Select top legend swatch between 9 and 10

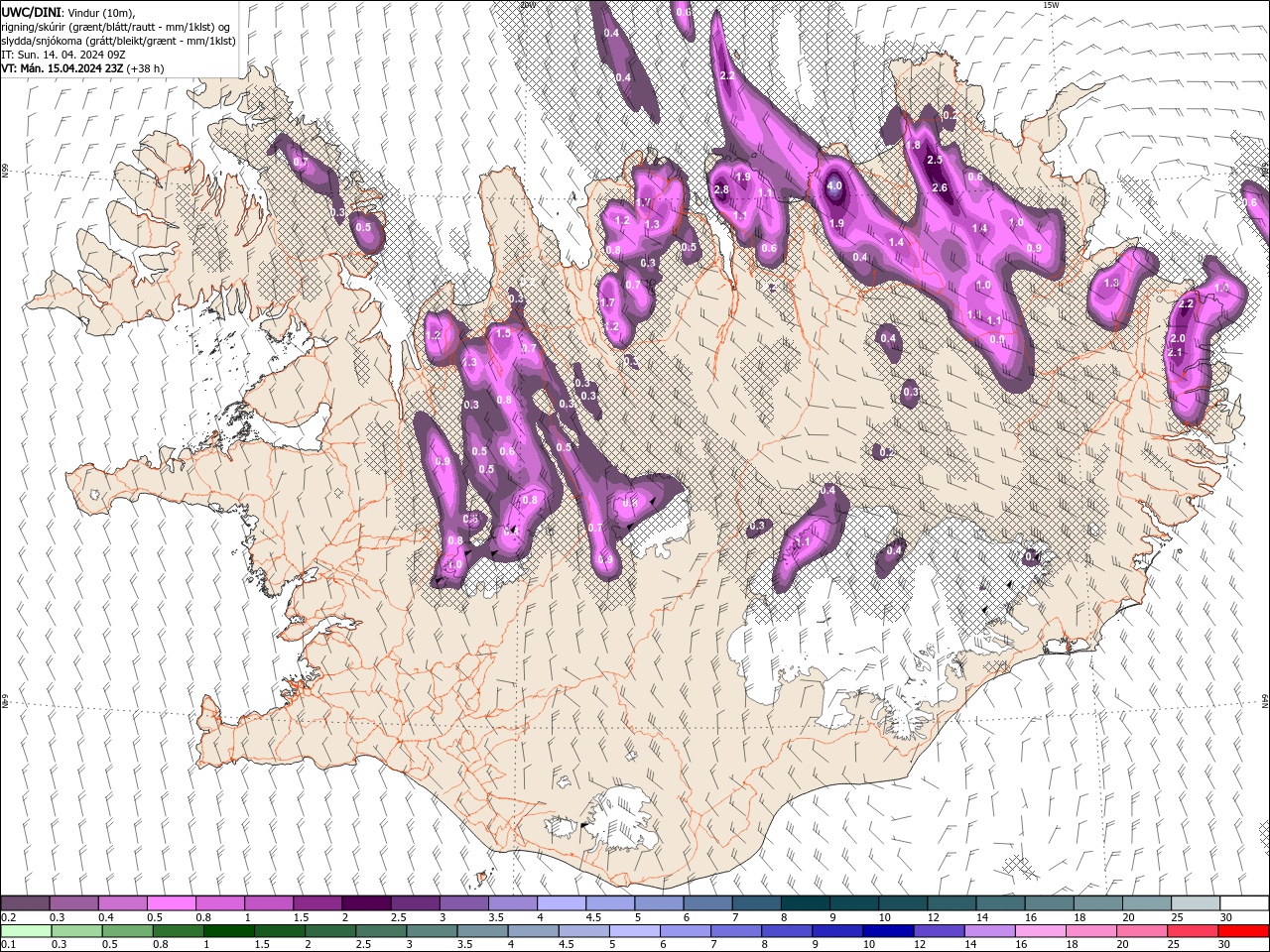[854, 903]
